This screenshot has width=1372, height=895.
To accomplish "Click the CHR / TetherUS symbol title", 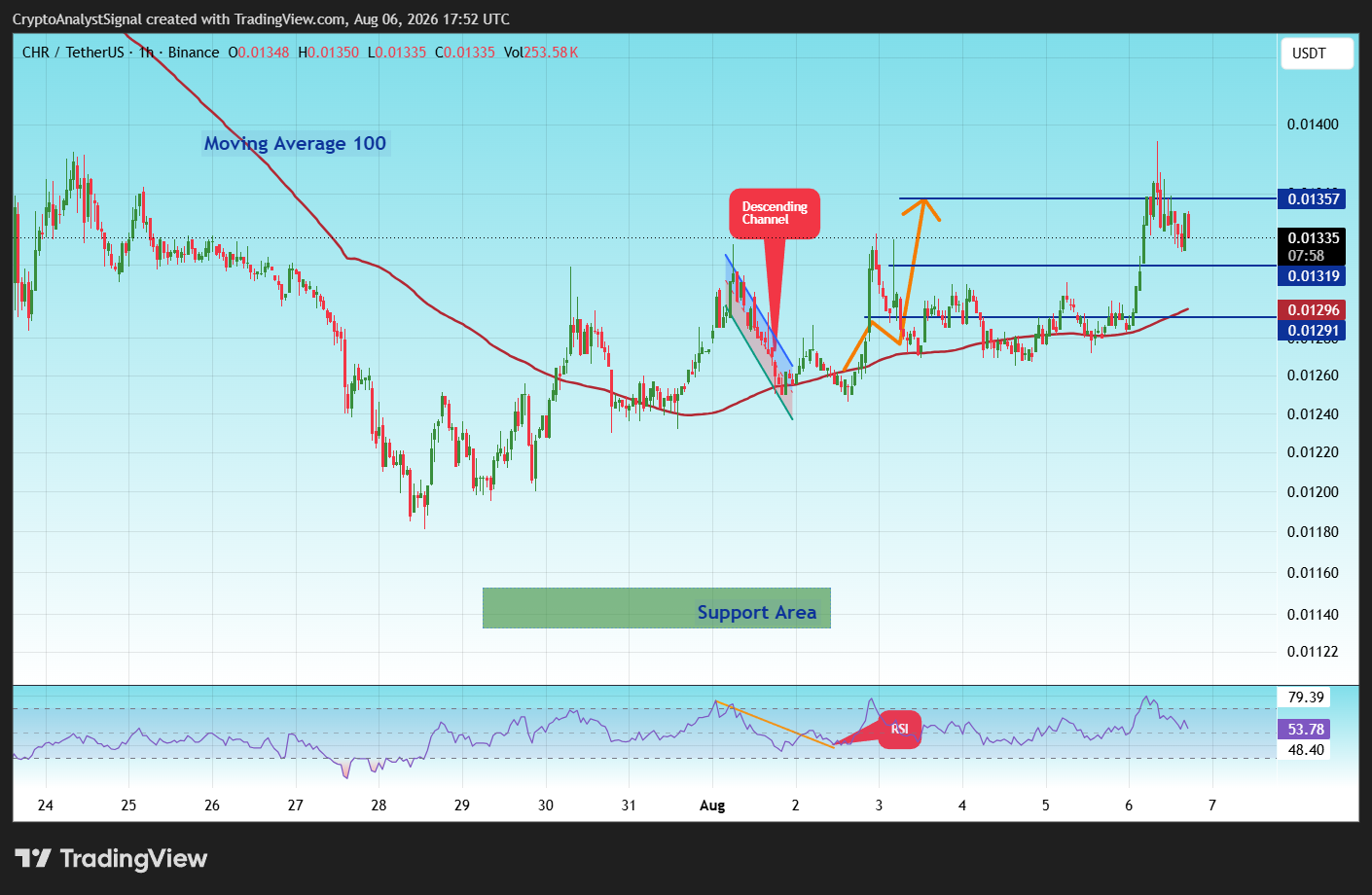I will click(73, 53).
